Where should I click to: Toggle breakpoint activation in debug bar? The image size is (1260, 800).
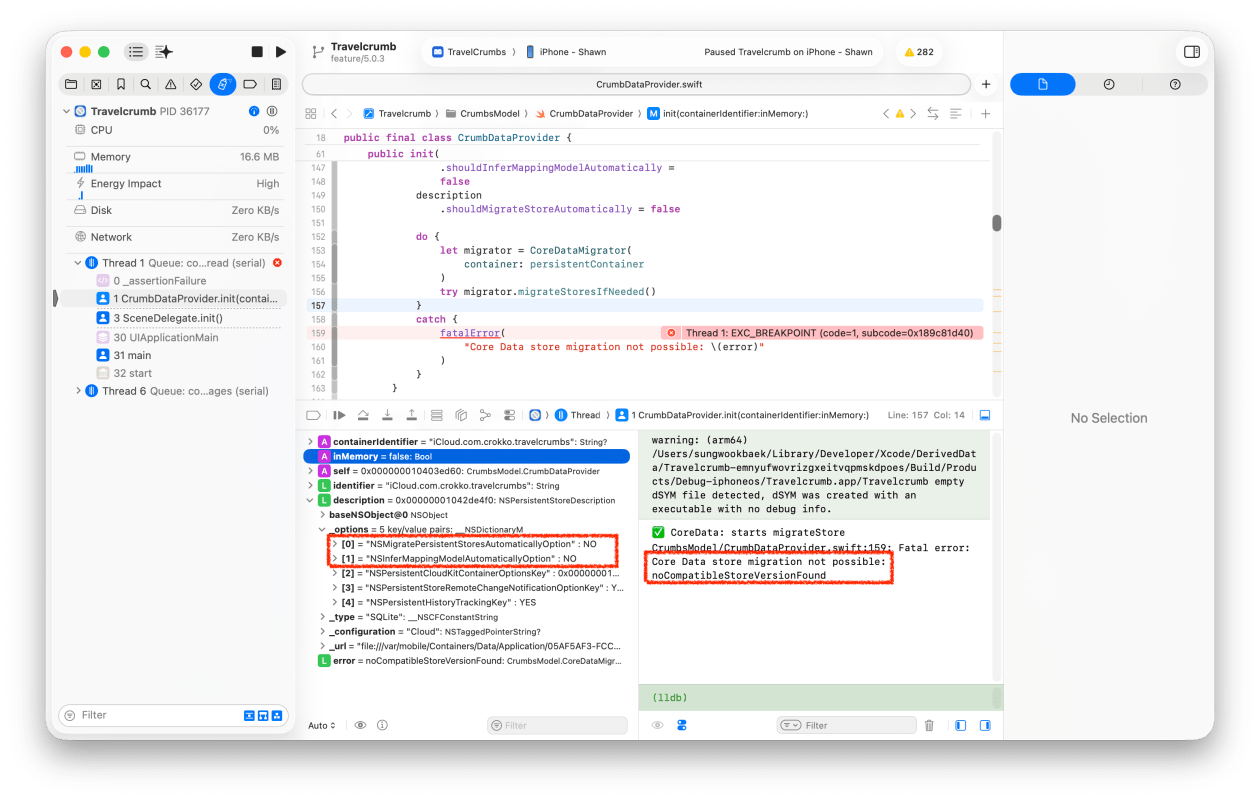click(x=313, y=415)
